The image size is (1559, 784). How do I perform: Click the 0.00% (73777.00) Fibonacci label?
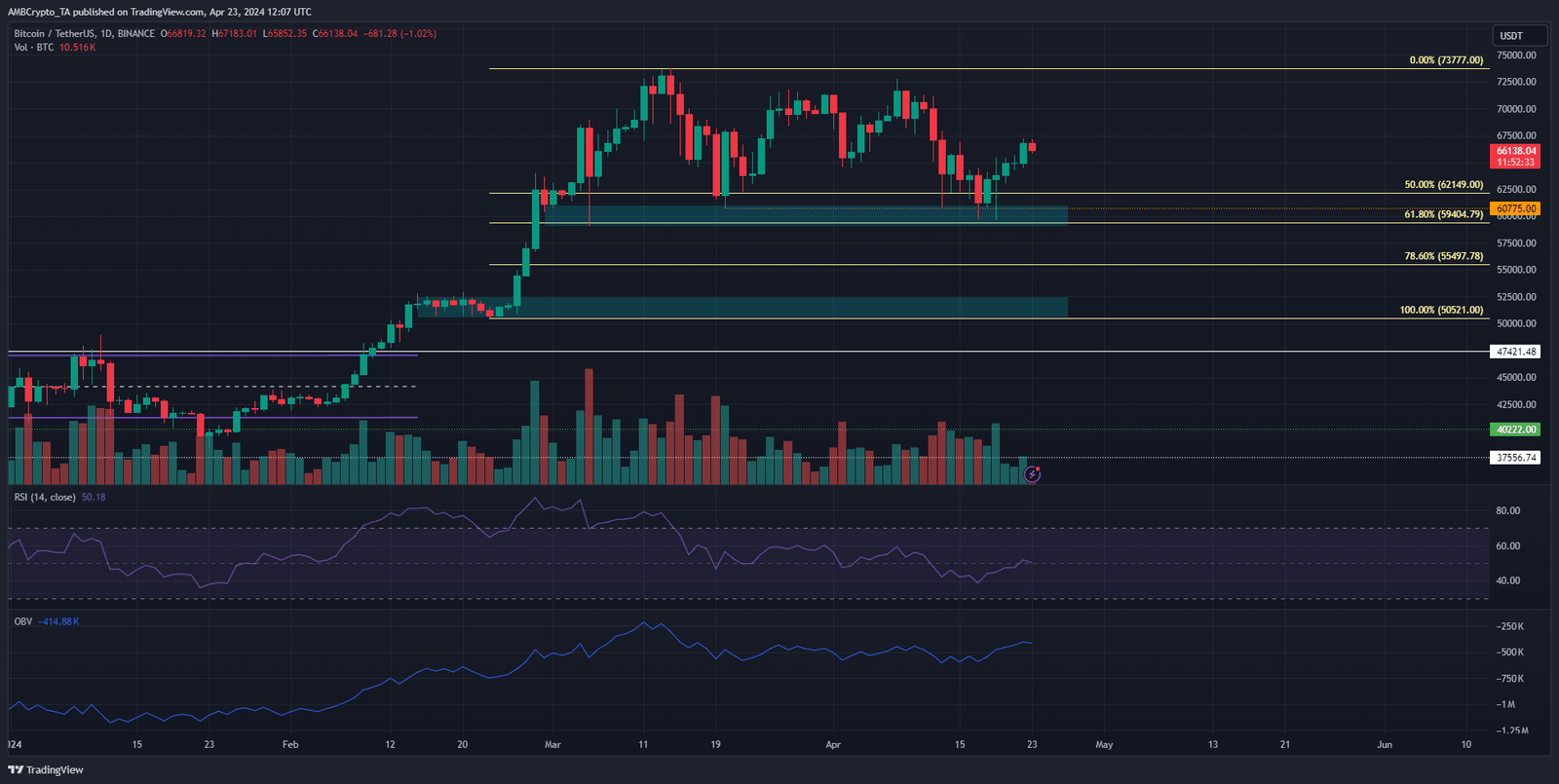coord(1446,60)
